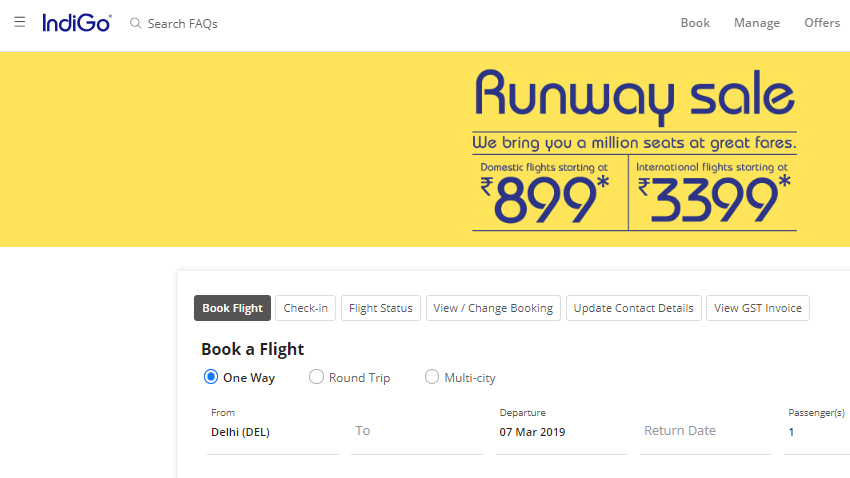This screenshot has height=478, width=850.
Task: Go to the Offers menu
Action: 822,23
